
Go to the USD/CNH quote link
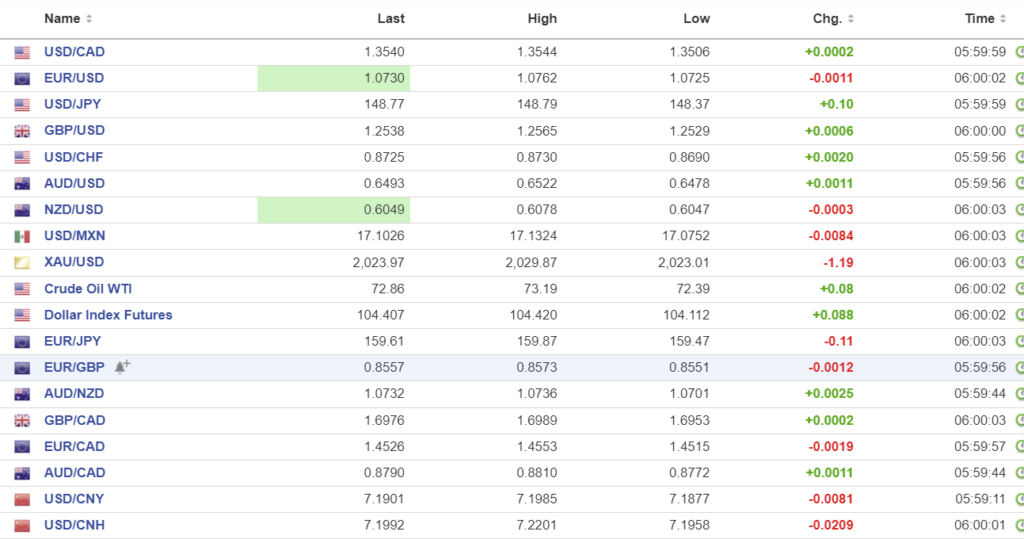coord(74,525)
